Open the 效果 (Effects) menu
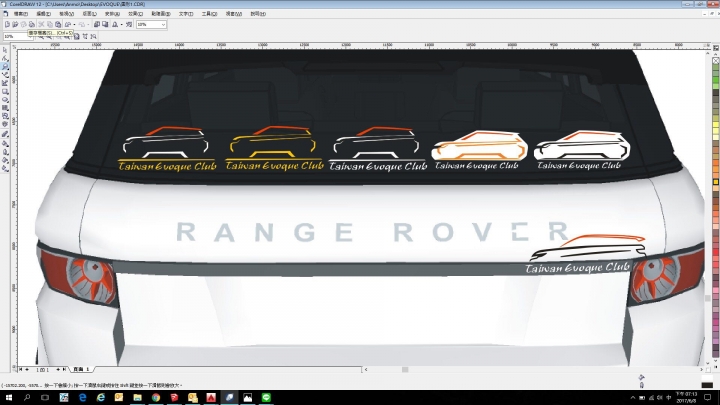The image size is (720, 405). [x=135, y=14]
